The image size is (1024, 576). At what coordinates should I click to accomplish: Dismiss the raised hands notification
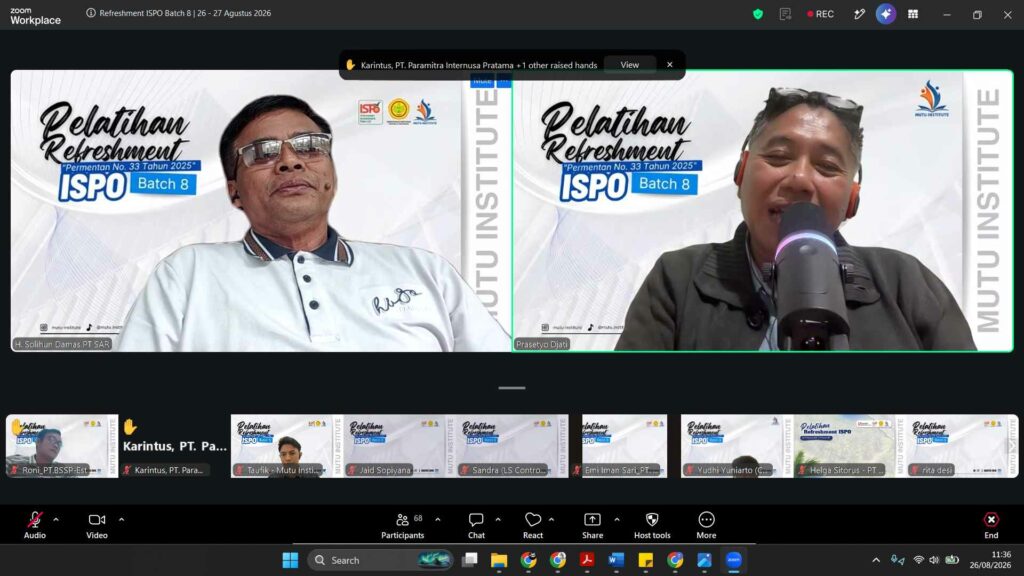669,65
